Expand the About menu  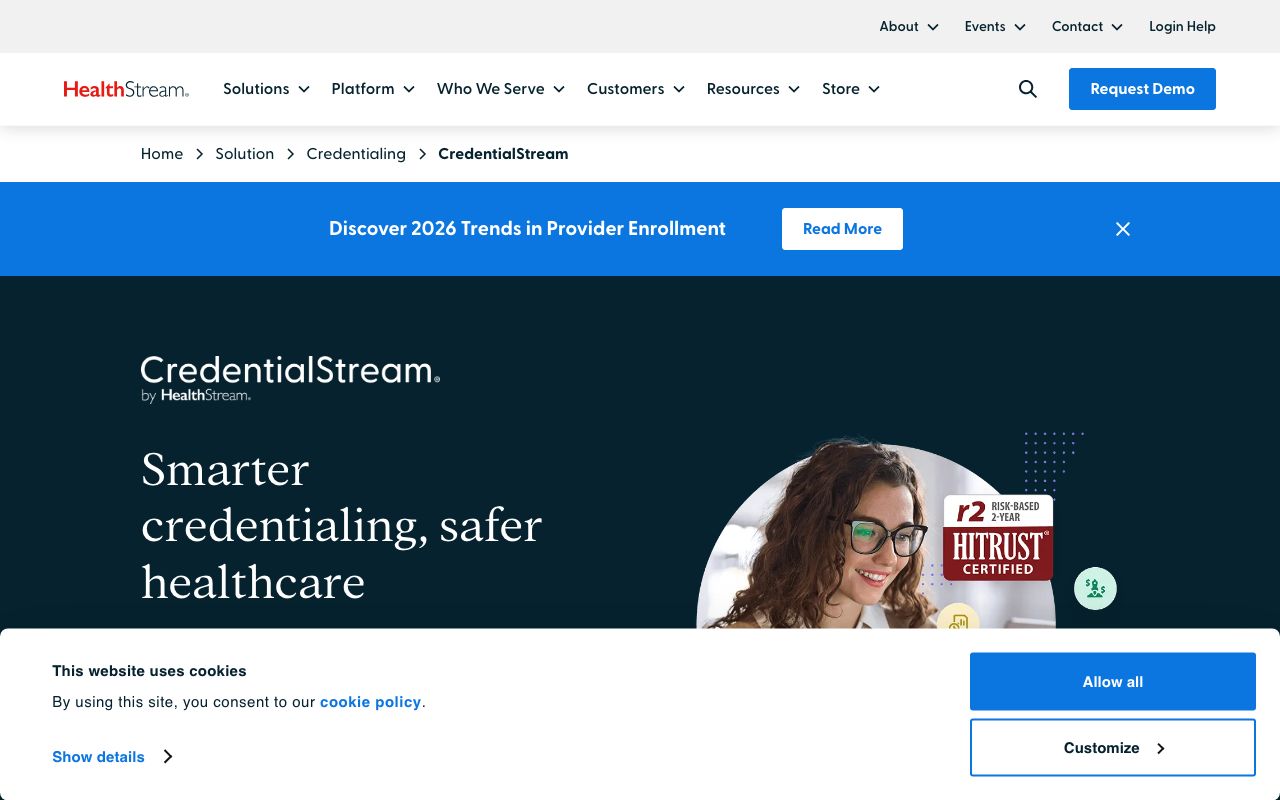pos(909,27)
